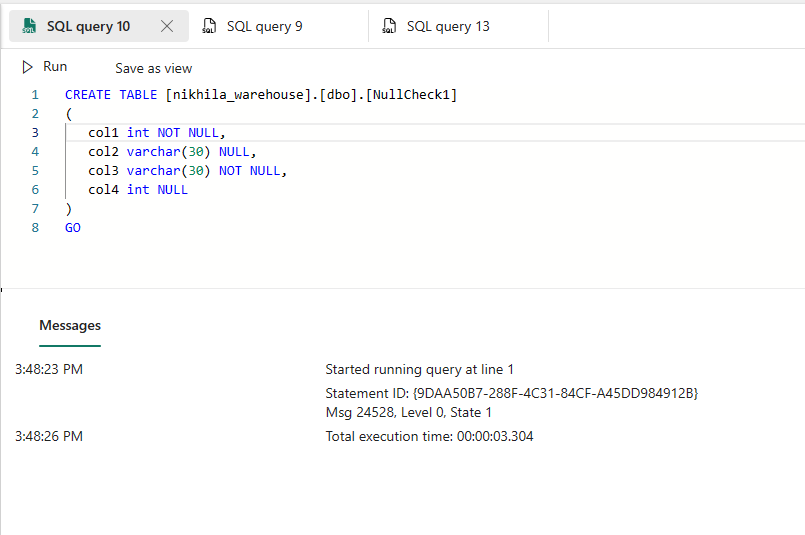Click col2 on line 4

coord(103,152)
